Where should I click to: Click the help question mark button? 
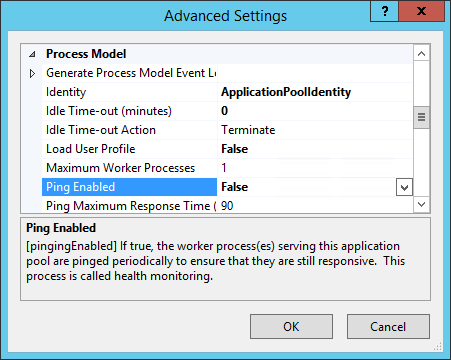click(x=385, y=12)
